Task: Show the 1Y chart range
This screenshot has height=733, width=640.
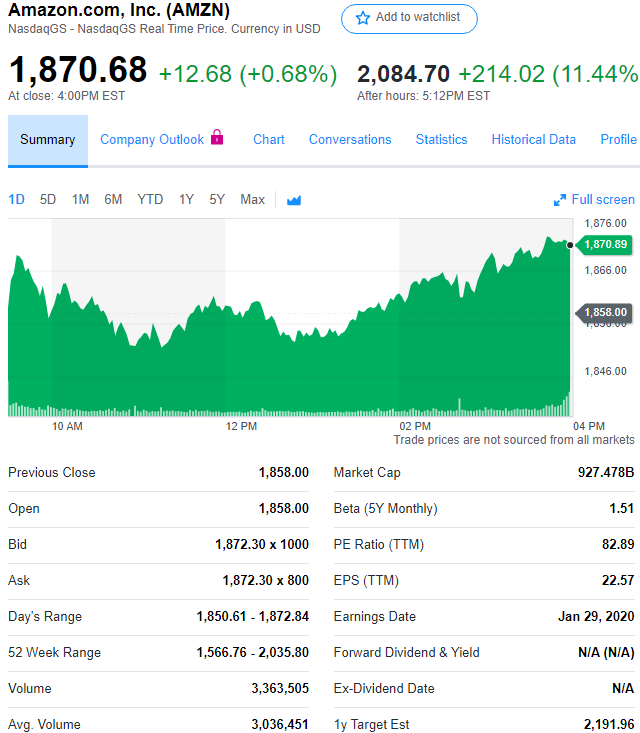Action: point(187,200)
